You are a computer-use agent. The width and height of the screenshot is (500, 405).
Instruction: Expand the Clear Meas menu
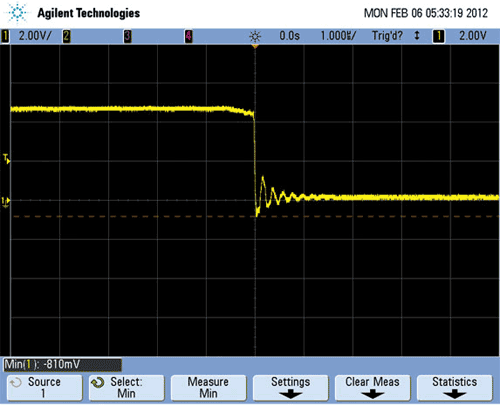click(373, 387)
